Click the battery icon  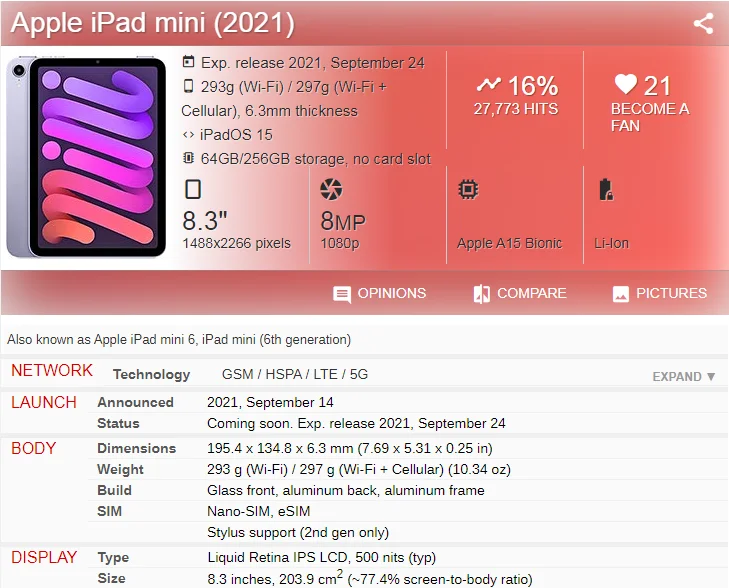(606, 189)
